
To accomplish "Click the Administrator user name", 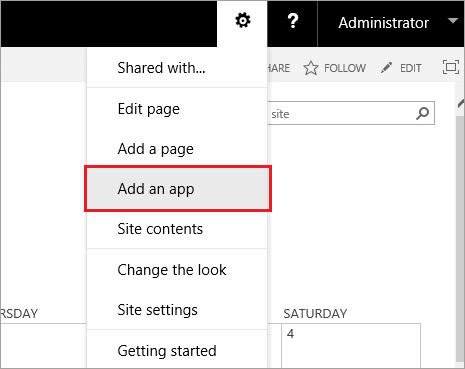I will pyautogui.click(x=383, y=23).
